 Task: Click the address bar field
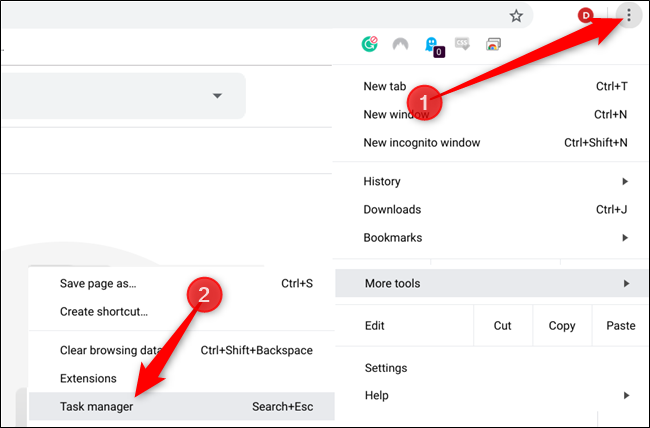265,16
